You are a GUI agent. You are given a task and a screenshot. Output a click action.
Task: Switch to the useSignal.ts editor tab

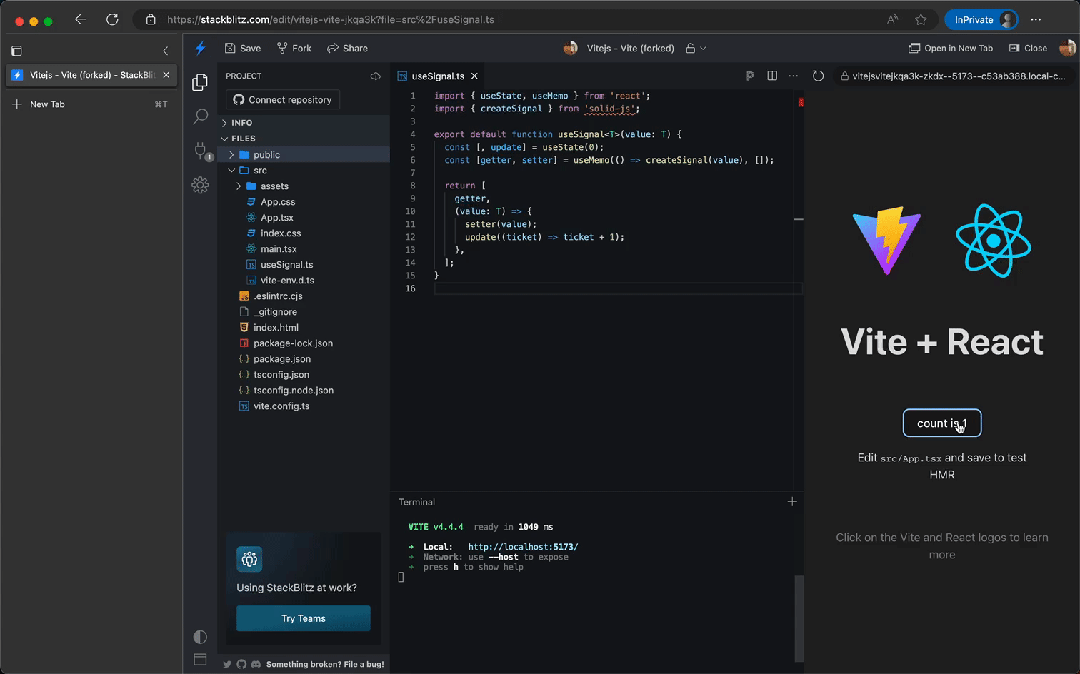click(x=437, y=76)
